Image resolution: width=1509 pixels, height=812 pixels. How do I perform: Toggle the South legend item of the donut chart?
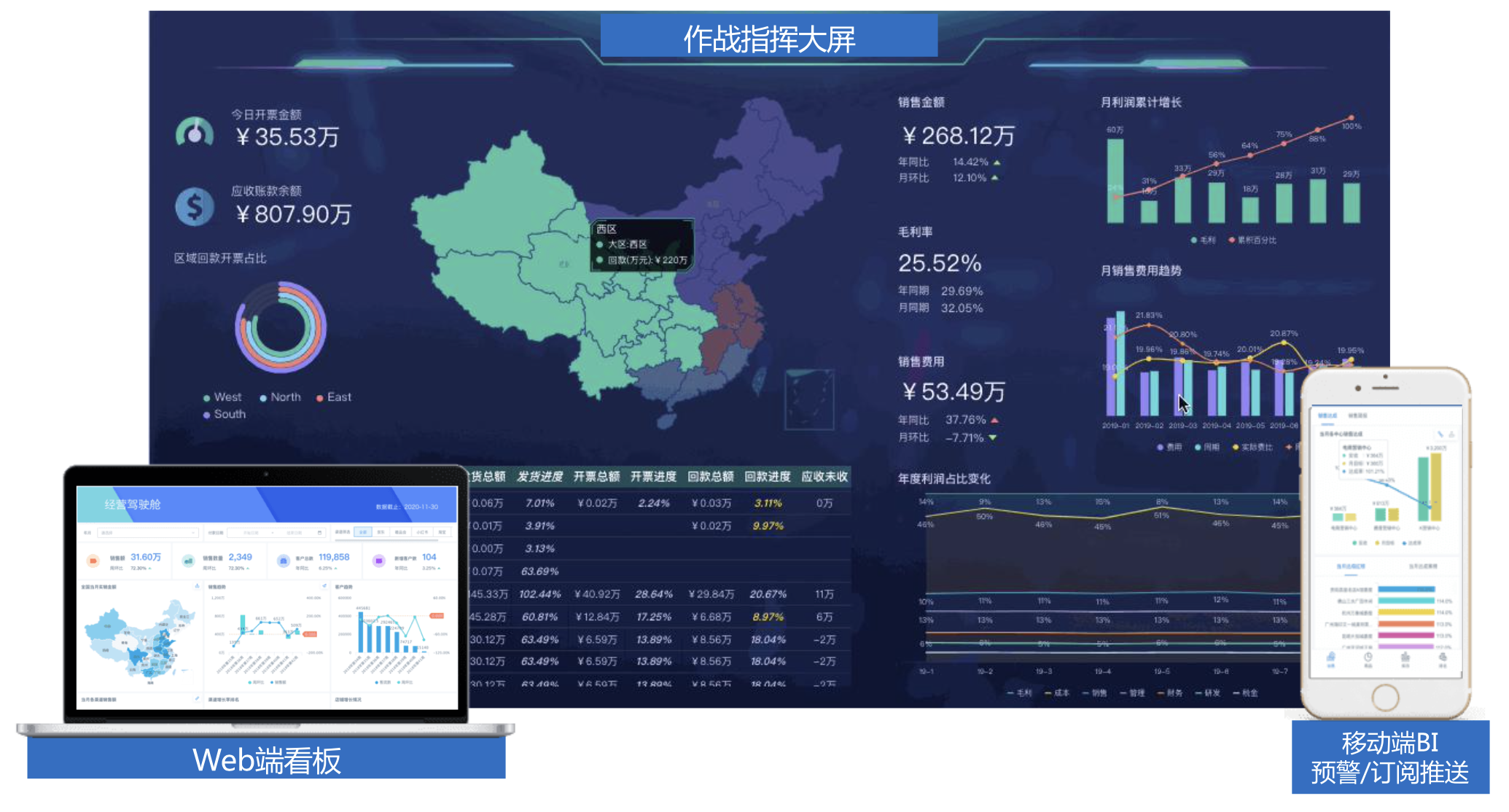[x=225, y=414]
